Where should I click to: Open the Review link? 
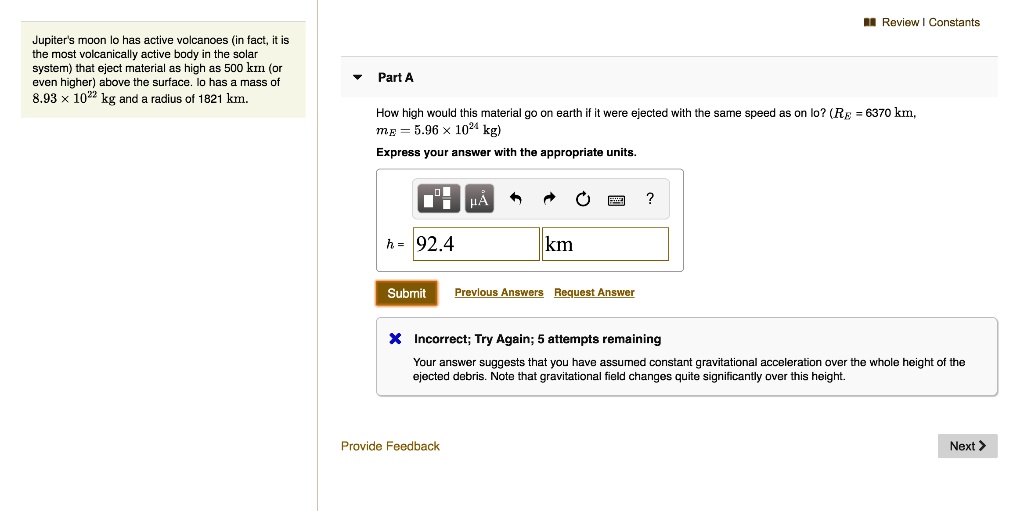coord(900,22)
